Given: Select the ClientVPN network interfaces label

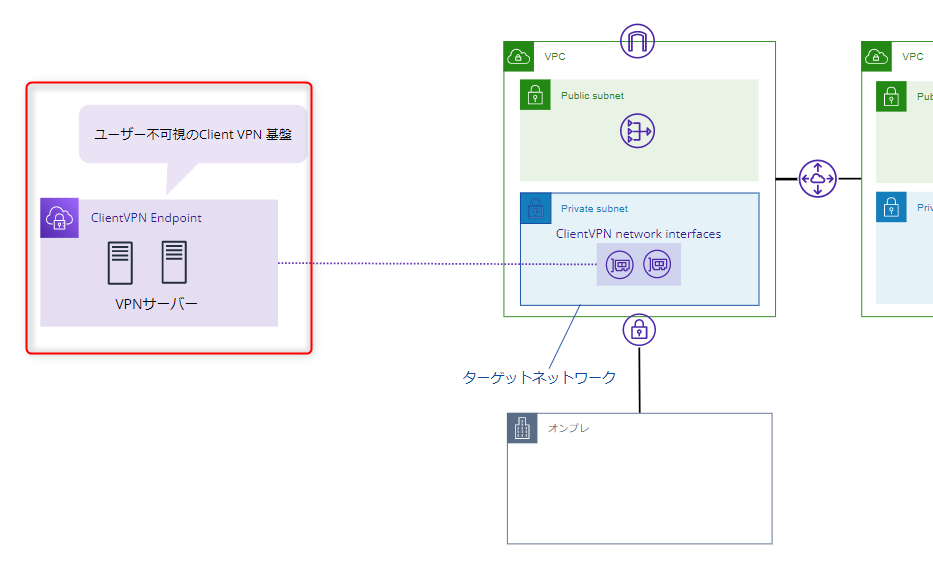Looking at the screenshot, I should pos(638,234).
